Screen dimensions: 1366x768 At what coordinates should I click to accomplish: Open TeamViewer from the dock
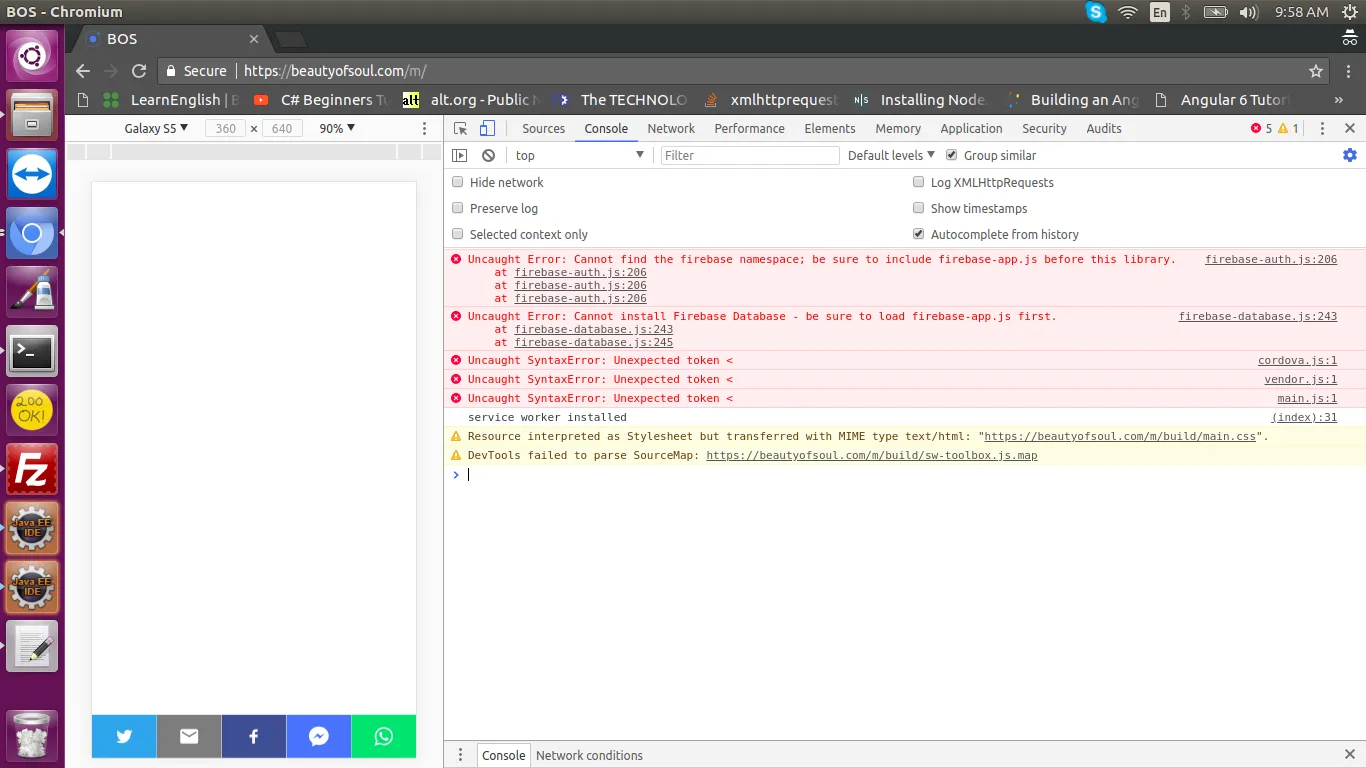click(x=32, y=175)
